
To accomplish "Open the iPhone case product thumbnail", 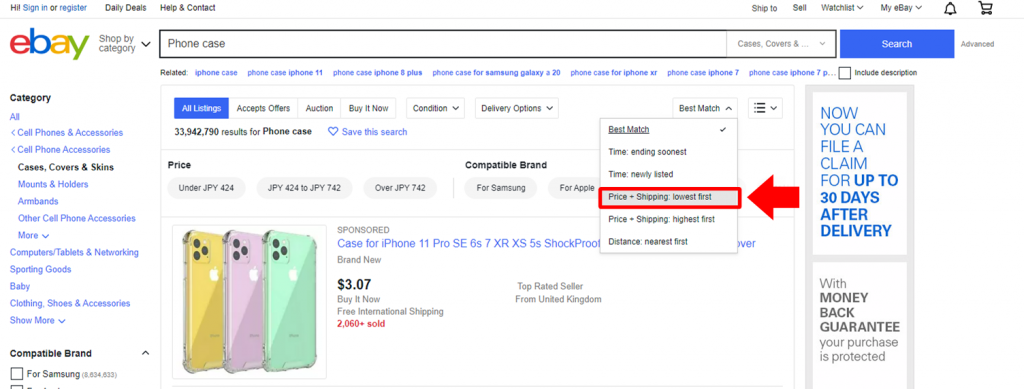I will tap(249, 302).
